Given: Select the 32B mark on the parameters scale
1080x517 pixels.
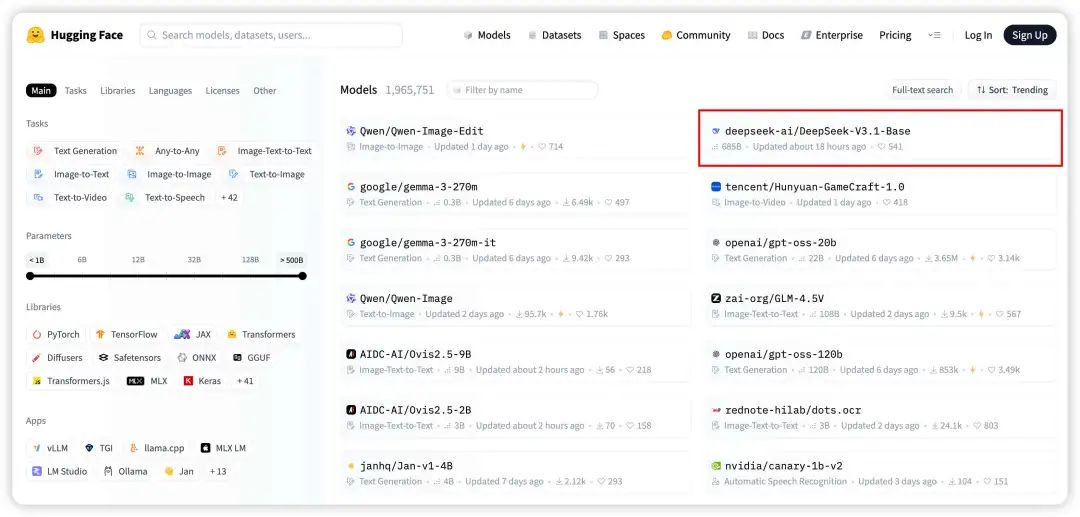Looking at the screenshot, I should tap(194, 260).
